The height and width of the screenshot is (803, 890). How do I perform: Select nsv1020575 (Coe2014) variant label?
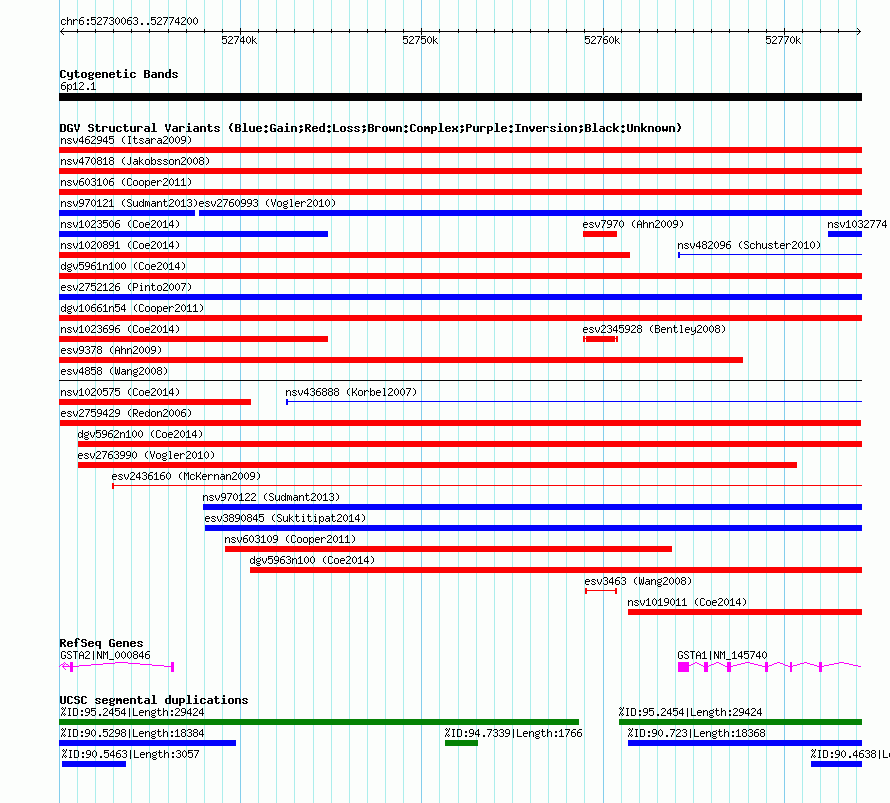(x=120, y=392)
